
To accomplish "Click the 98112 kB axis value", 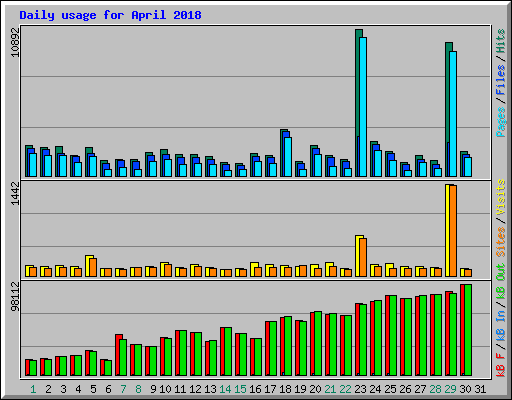I will 15,297.
